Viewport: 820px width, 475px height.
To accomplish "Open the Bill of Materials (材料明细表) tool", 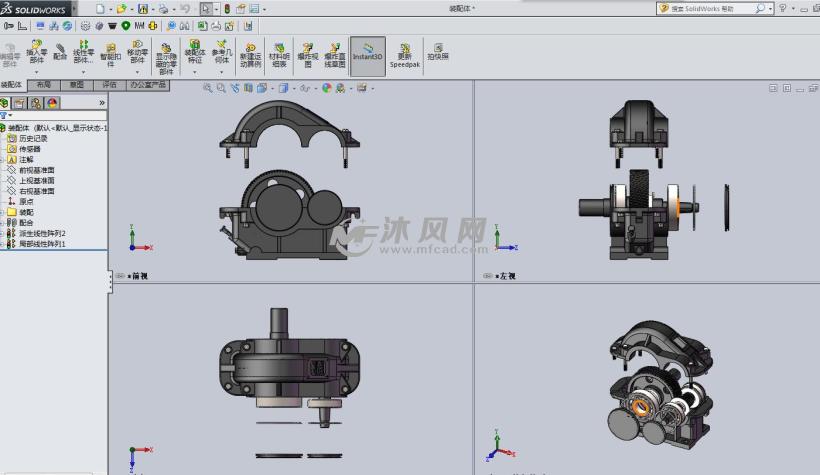I will pyautogui.click(x=278, y=54).
